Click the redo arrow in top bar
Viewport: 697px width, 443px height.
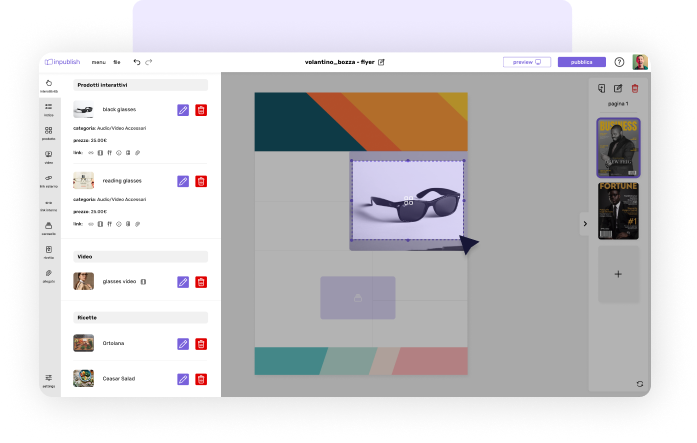[x=149, y=62]
